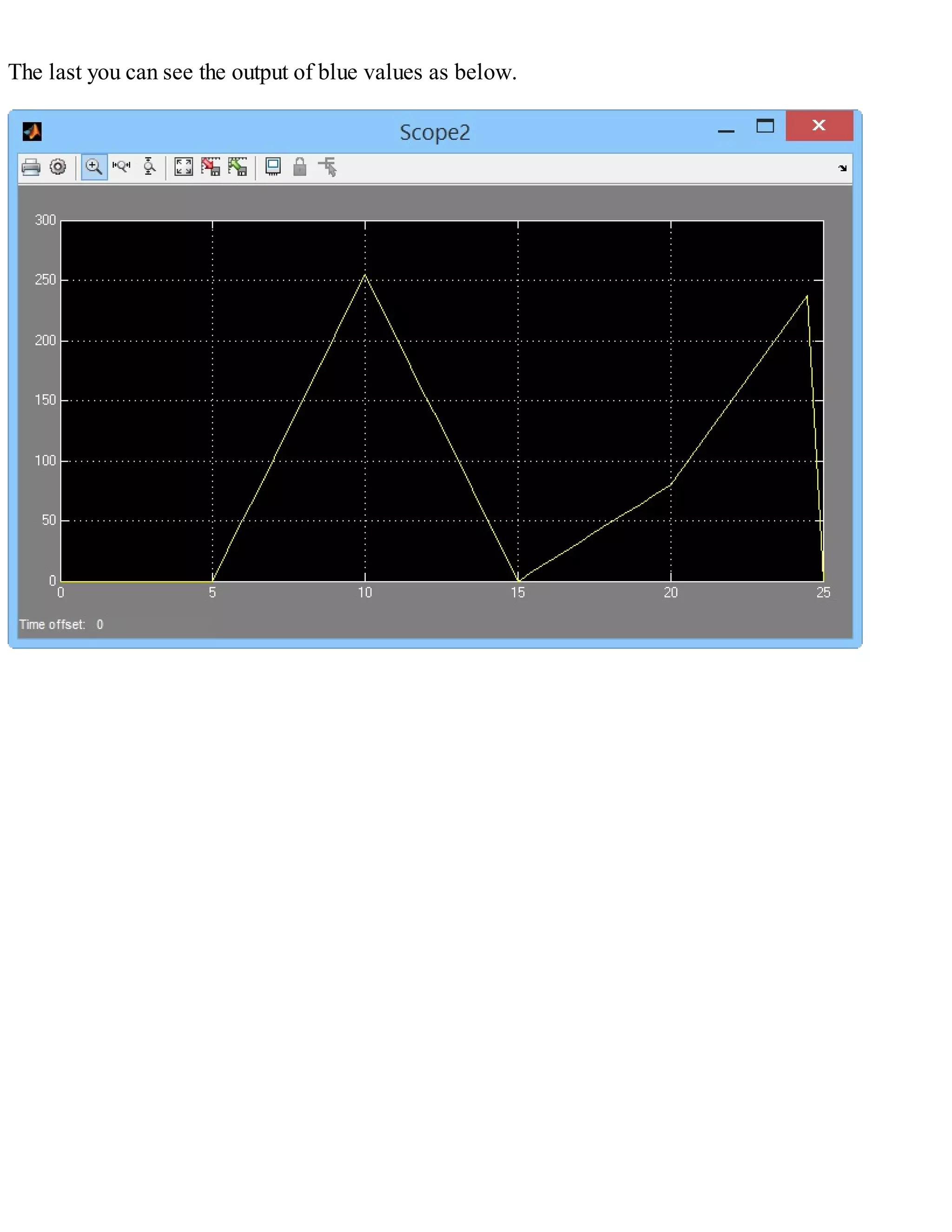Image resolution: width=952 pixels, height=1232 pixels.
Task: Click the dock arrow at toolbar right
Action: (x=843, y=168)
